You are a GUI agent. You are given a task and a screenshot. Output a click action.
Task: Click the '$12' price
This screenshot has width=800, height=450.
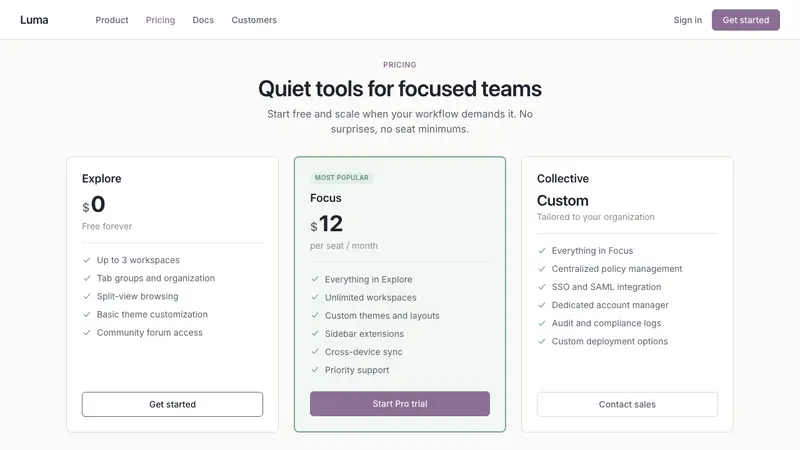point(327,224)
